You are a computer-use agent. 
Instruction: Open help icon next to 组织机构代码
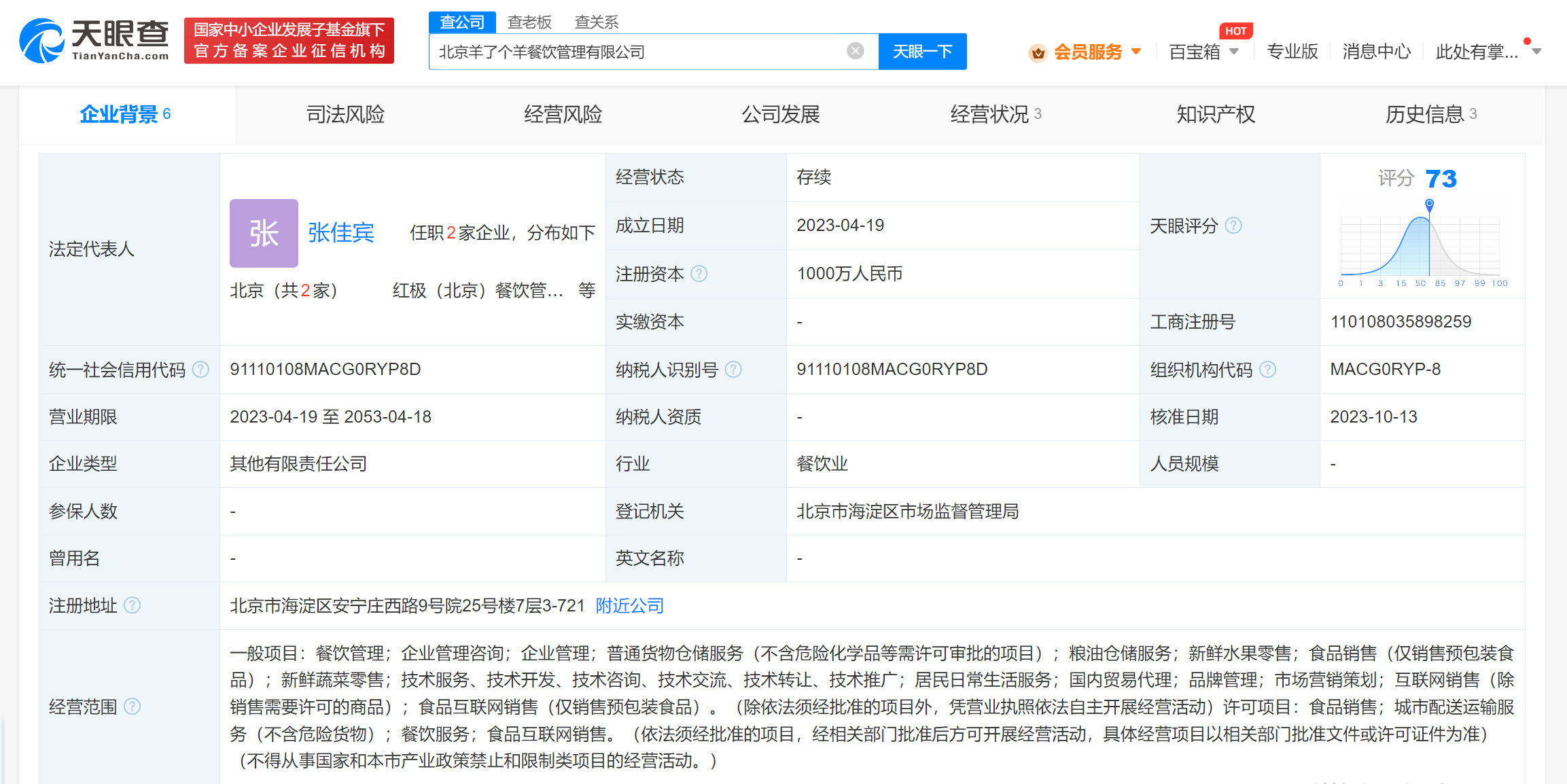pos(1268,369)
